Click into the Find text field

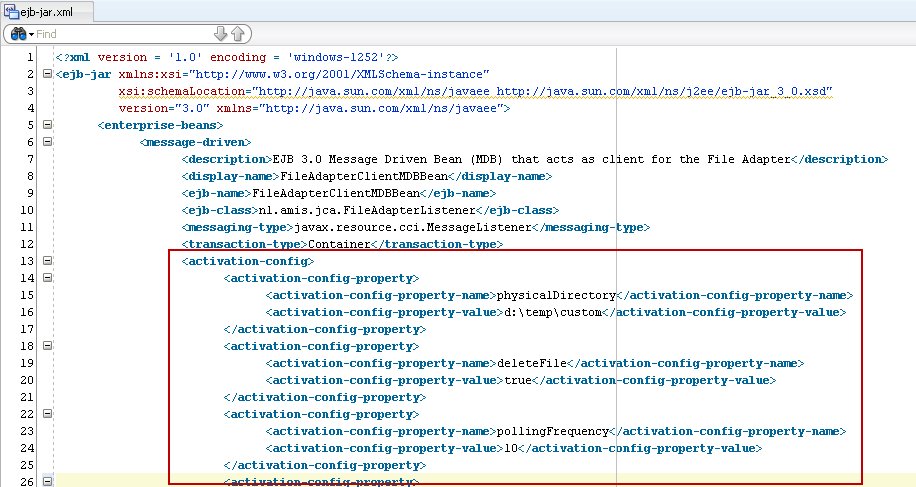coord(120,34)
